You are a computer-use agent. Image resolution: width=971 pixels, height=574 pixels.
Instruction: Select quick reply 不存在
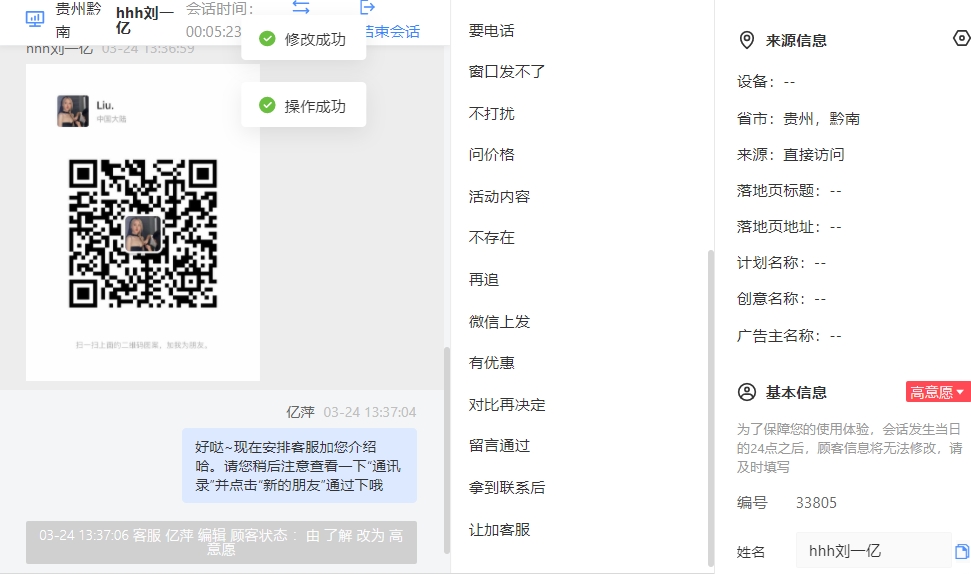click(x=492, y=238)
